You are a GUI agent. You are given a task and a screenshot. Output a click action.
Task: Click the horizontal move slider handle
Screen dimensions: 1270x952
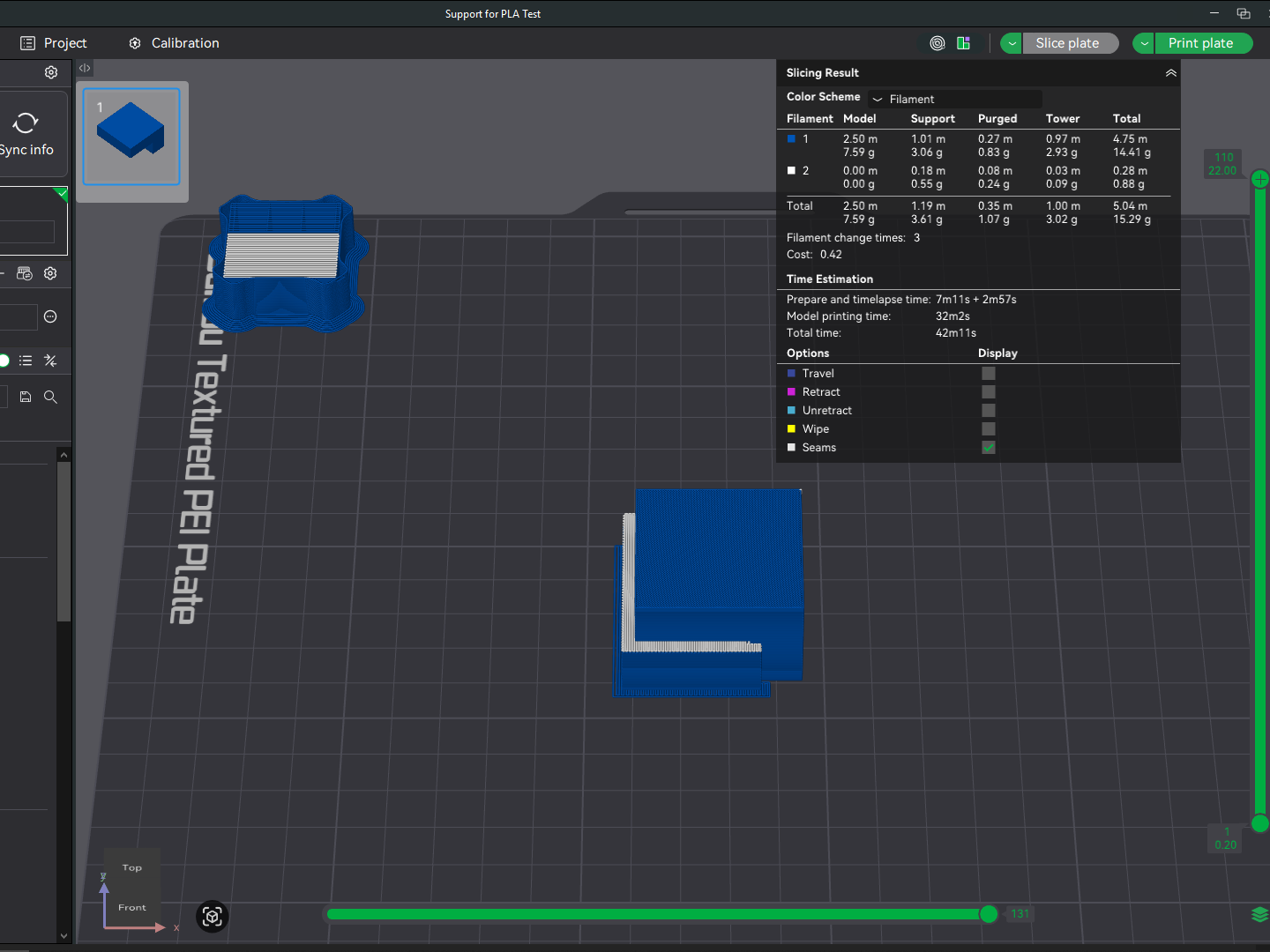pos(989,914)
